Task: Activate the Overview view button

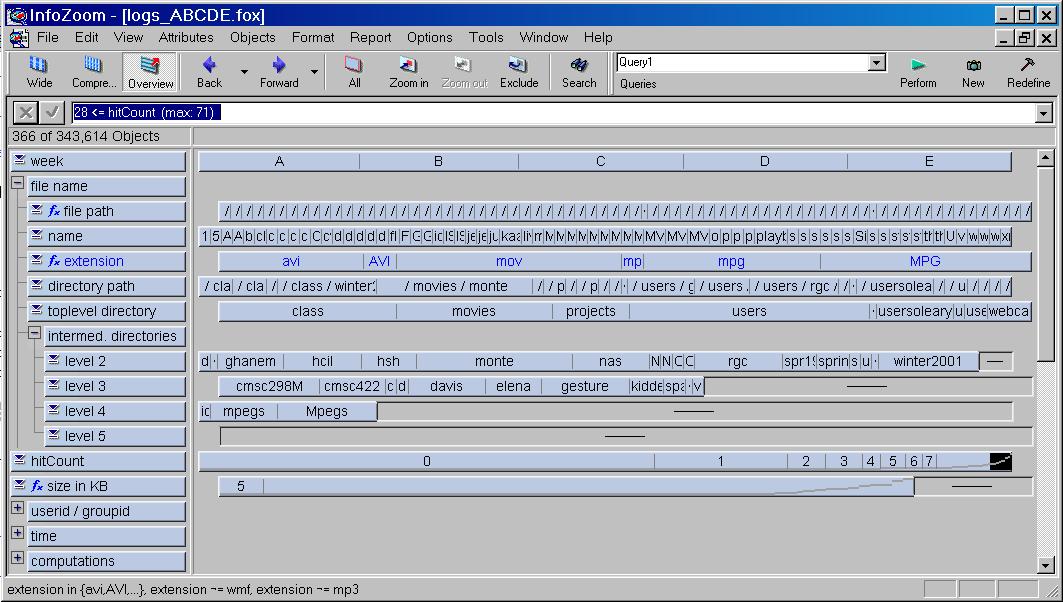Action: point(150,71)
